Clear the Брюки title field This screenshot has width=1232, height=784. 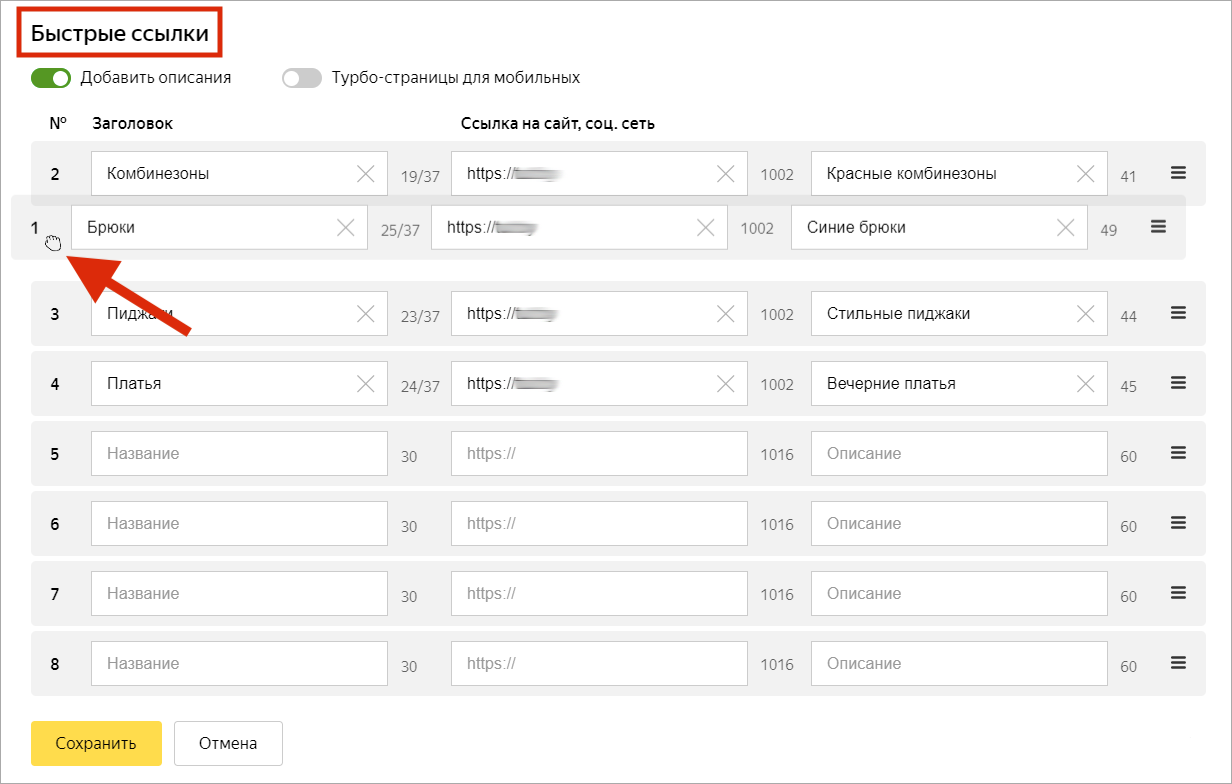coord(346,228)
